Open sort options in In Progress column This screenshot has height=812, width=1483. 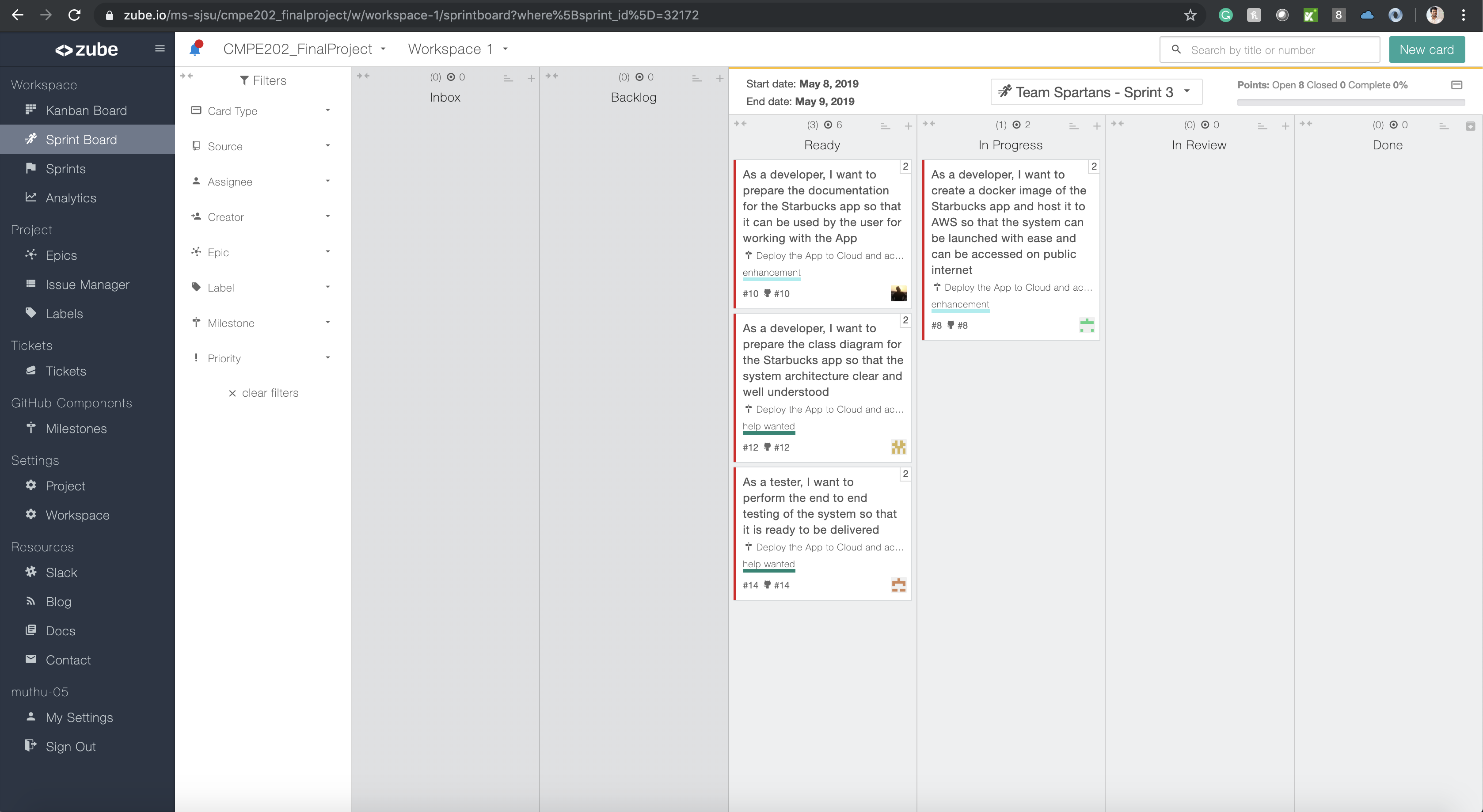pos(1073,126)
